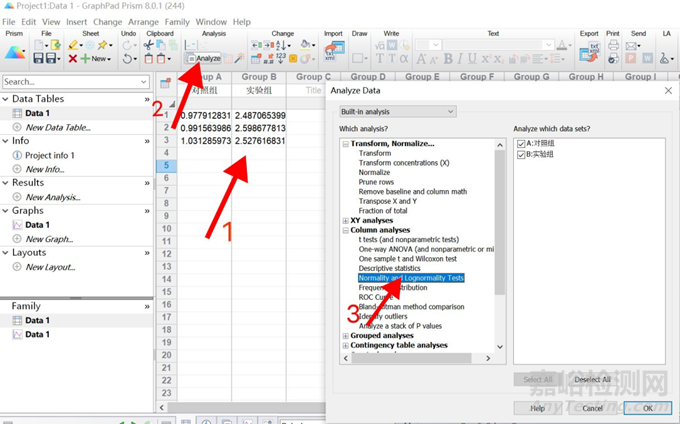This screenshot has width=680, height=424.
Task: Click the magic wand icon
Action: [x=239, y=58]
